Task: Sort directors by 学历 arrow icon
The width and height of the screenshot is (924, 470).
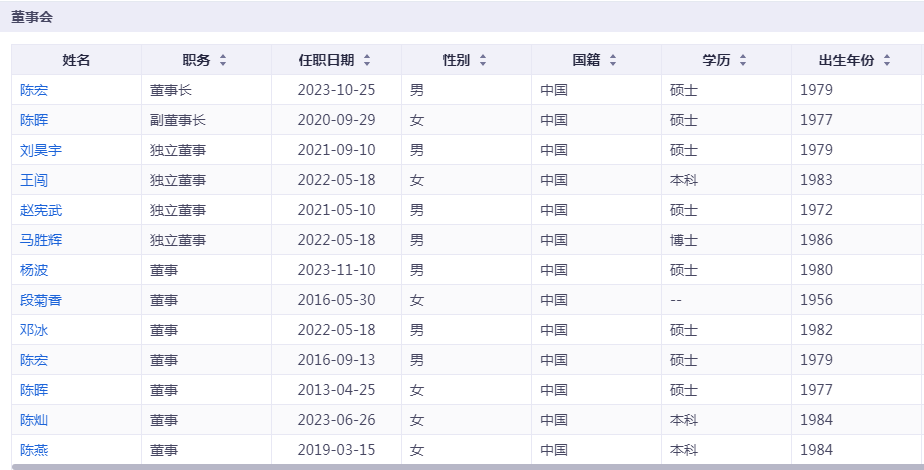Action: click(x=743, y=60)
